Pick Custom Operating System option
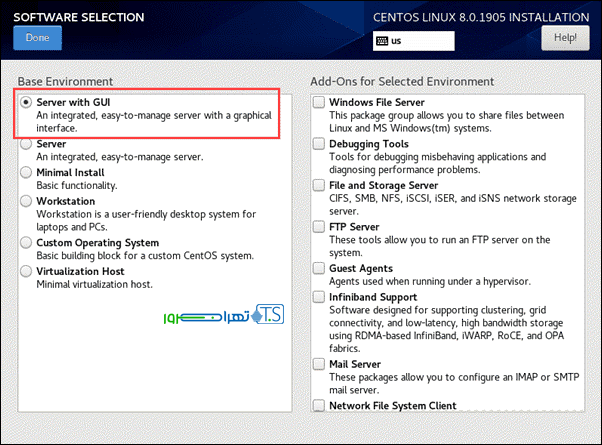The height and width of the screenshot is (445, 602). click(26, 242)
